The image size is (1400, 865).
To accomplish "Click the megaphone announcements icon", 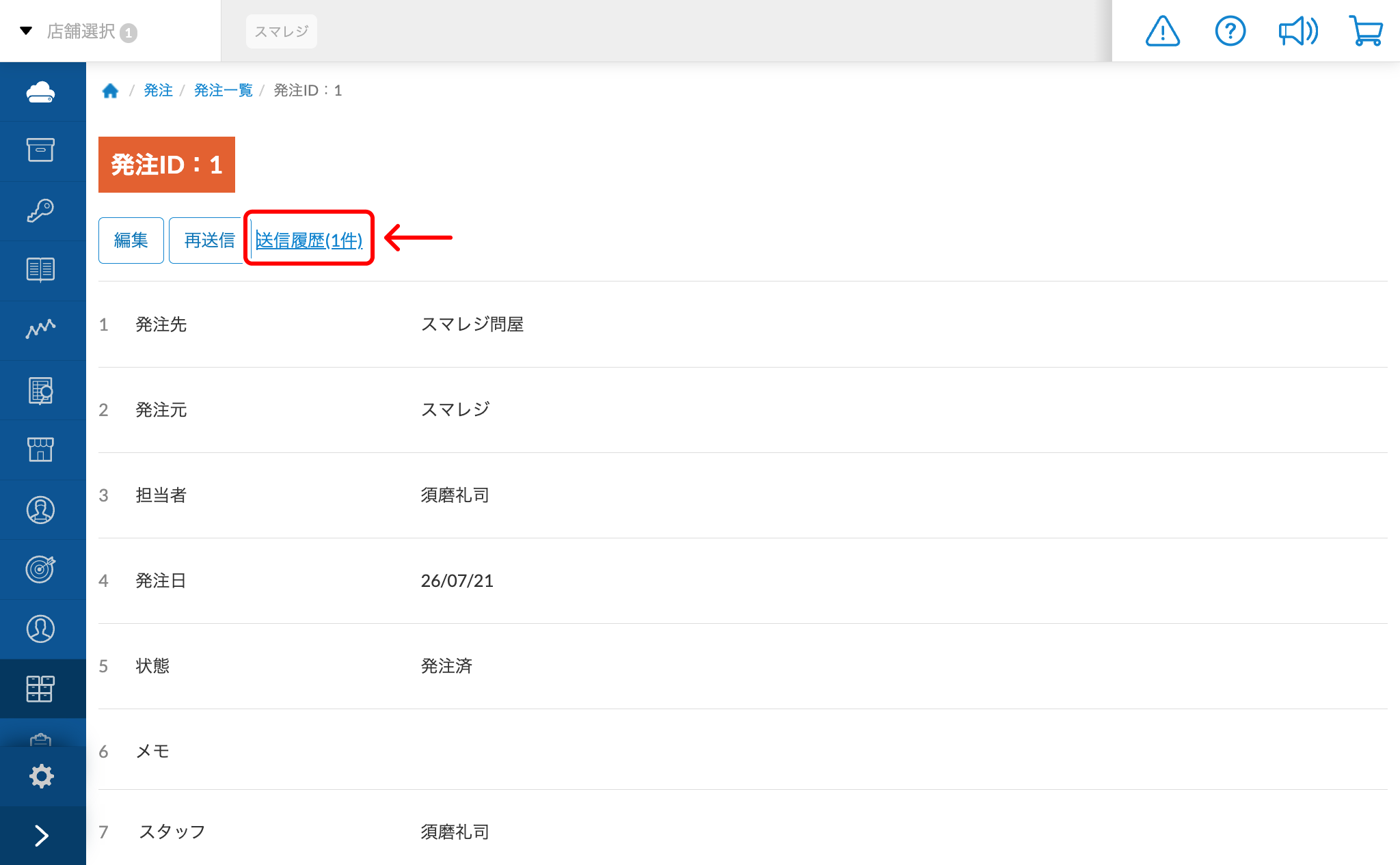I will (1298, 31).
